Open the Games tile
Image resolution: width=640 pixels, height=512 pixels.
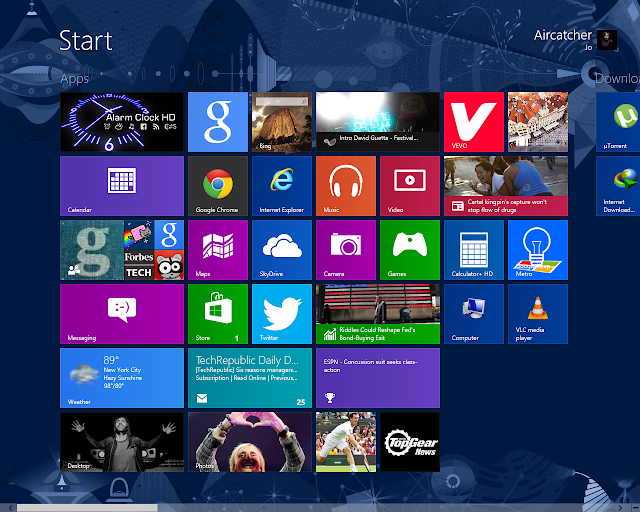tap(410, 250)
